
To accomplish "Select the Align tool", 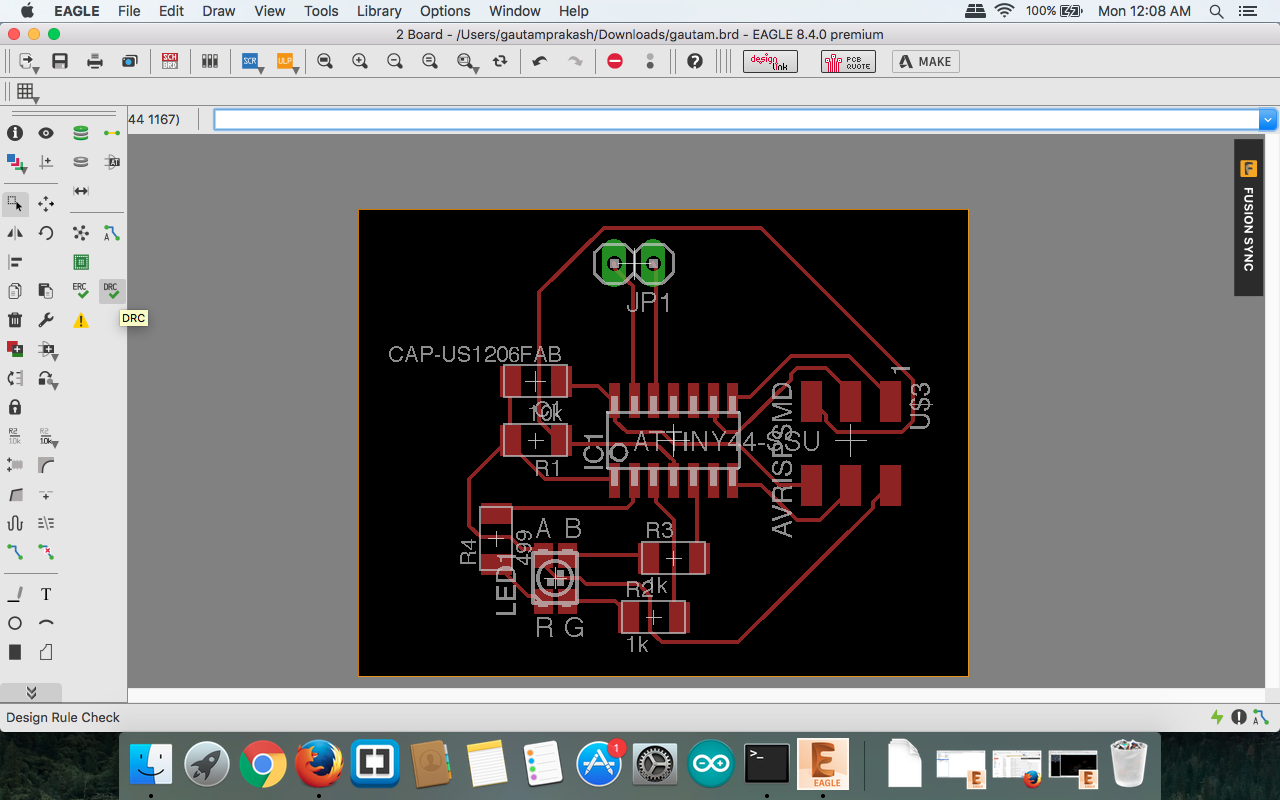I will point(15,262).
